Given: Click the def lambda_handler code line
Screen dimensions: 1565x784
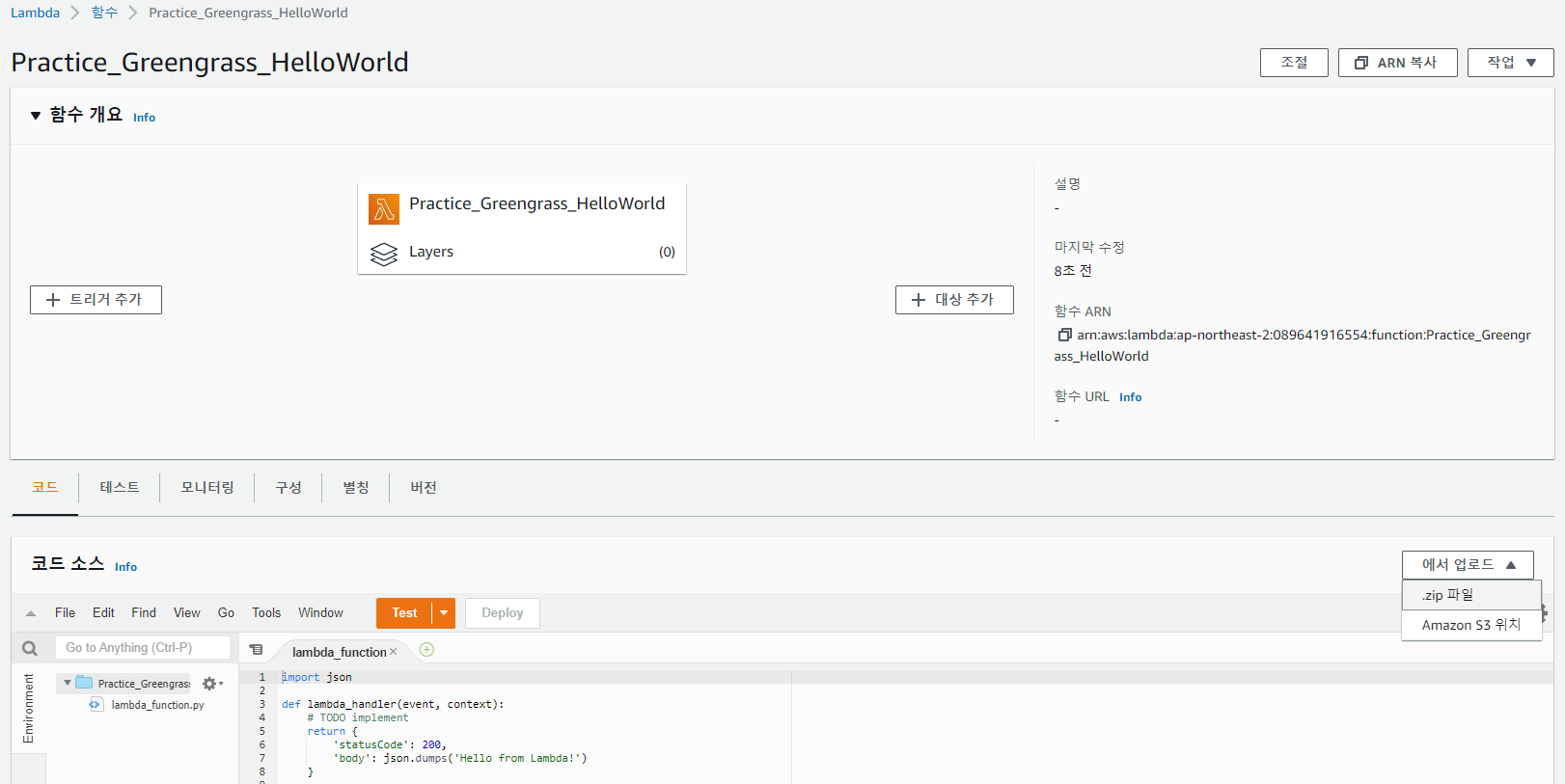Looking at the screenshot, I should (393, 704).
